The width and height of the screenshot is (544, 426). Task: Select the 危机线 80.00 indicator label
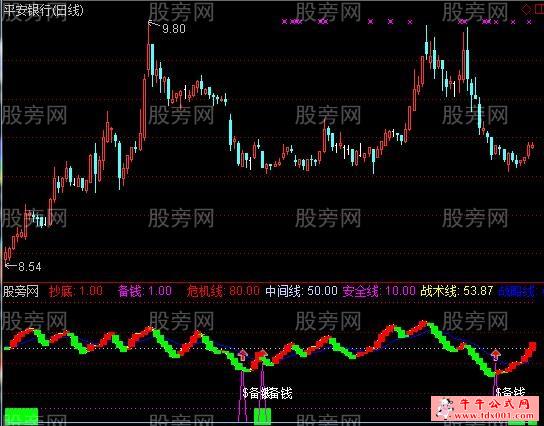(x=223, y=291)
